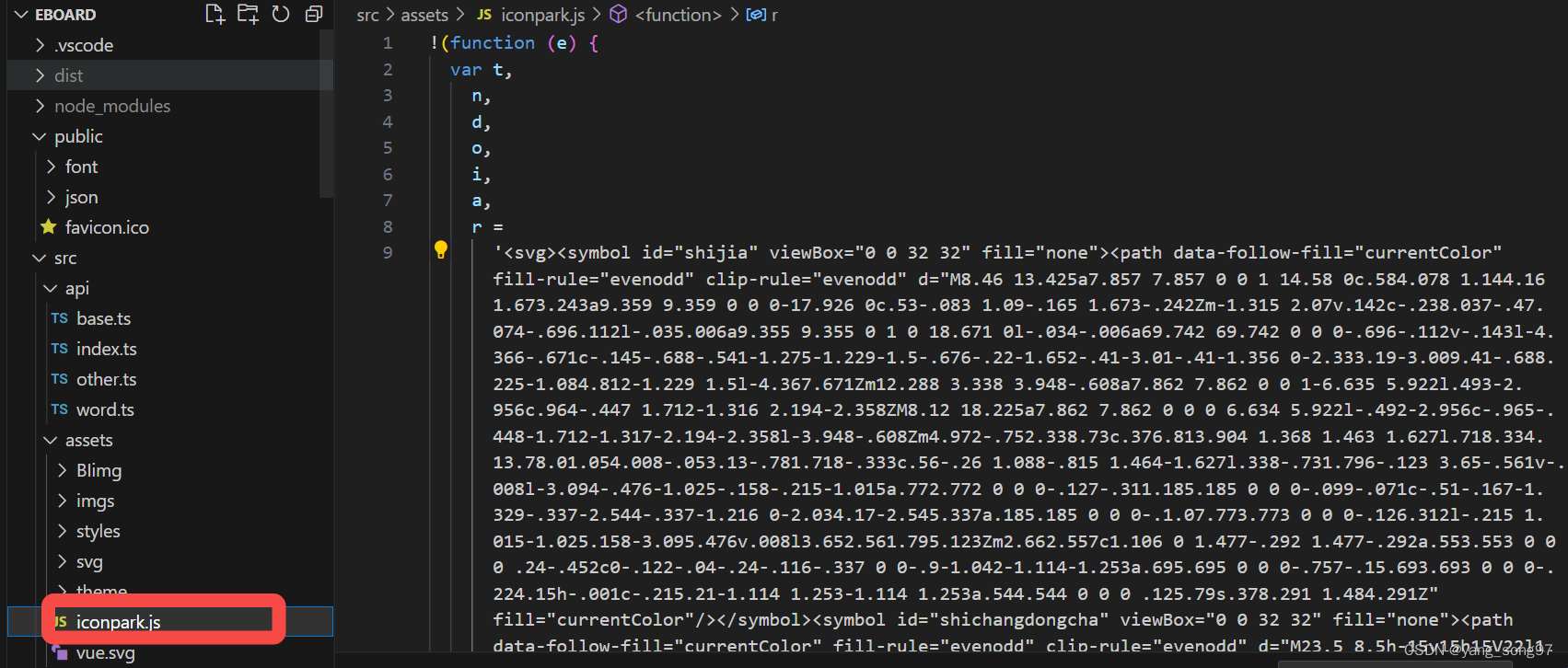The height and width of the screenshot is (668, 1568).
Task: Click 'r =' on line 8
Action: pos(487,227)
